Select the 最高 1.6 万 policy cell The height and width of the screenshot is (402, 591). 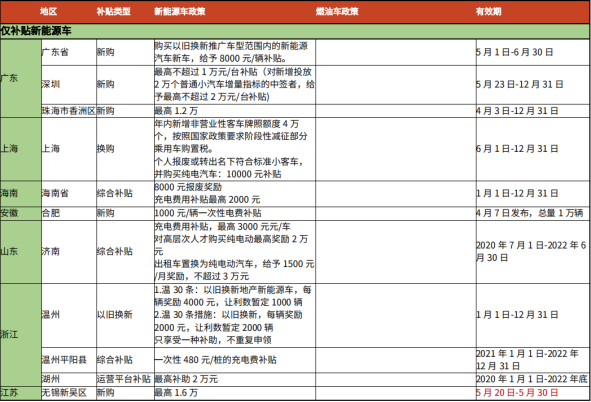pyautogui.click(x=235, y=393)
